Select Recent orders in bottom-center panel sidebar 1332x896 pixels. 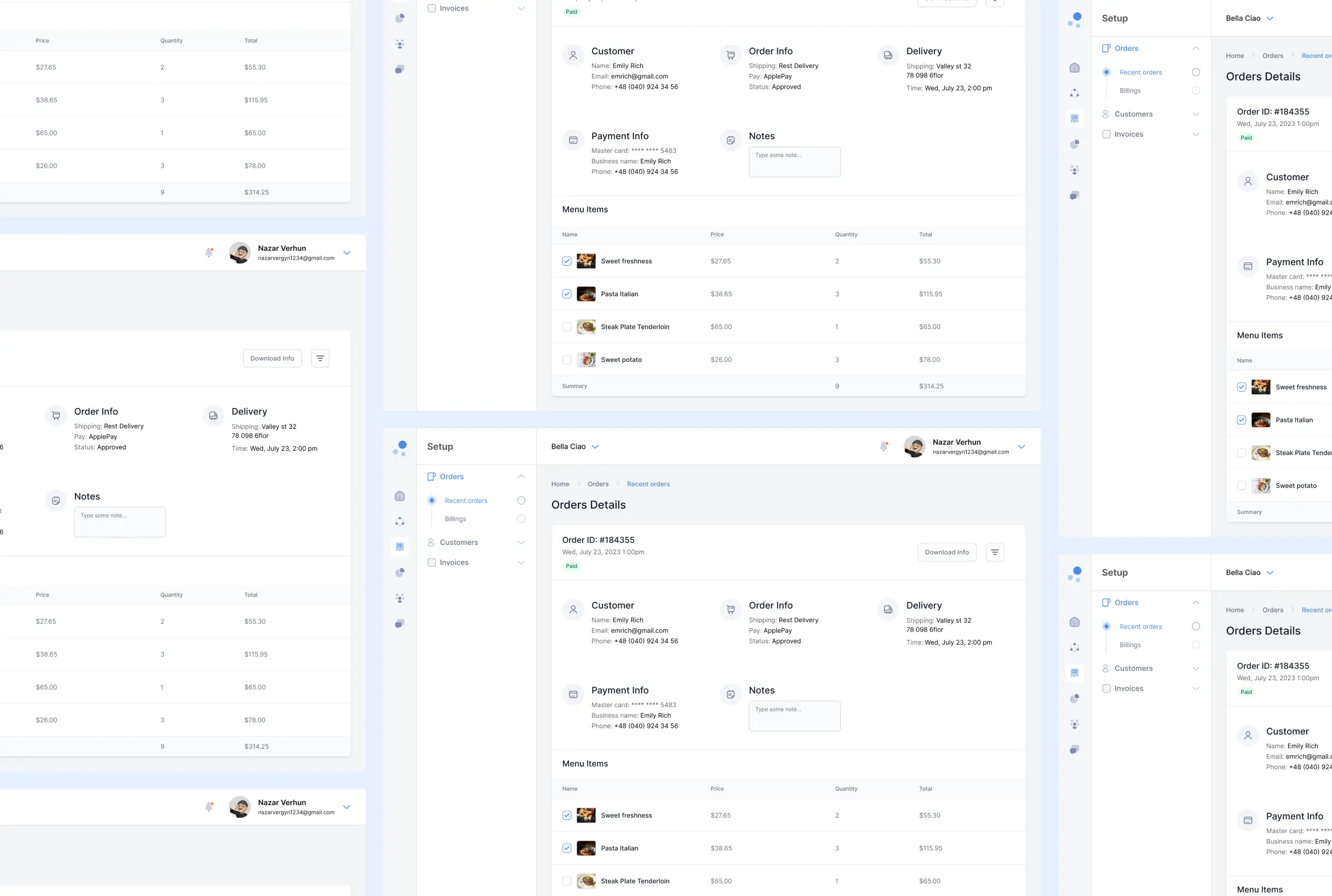tap(466, 501)
